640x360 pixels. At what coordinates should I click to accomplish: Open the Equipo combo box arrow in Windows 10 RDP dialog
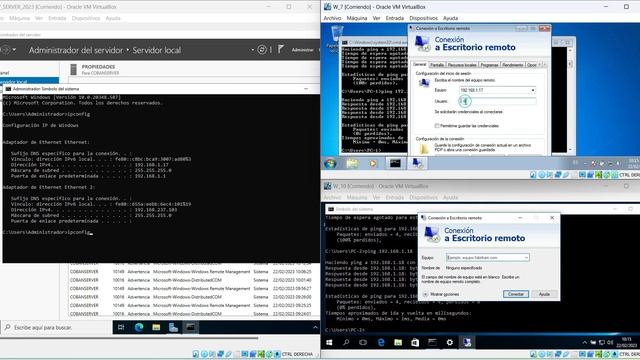[526, 258]
